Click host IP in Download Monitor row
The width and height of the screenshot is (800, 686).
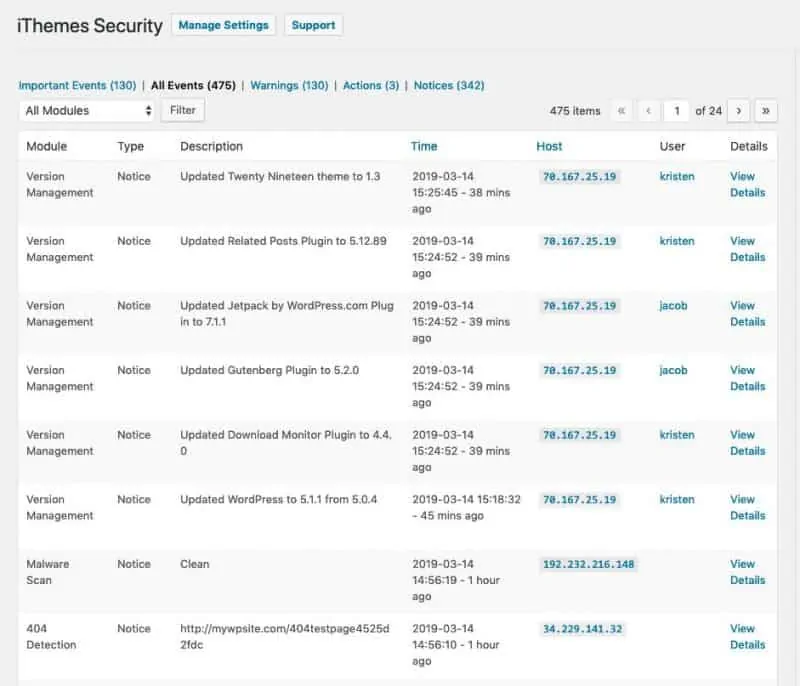point(579,435)
